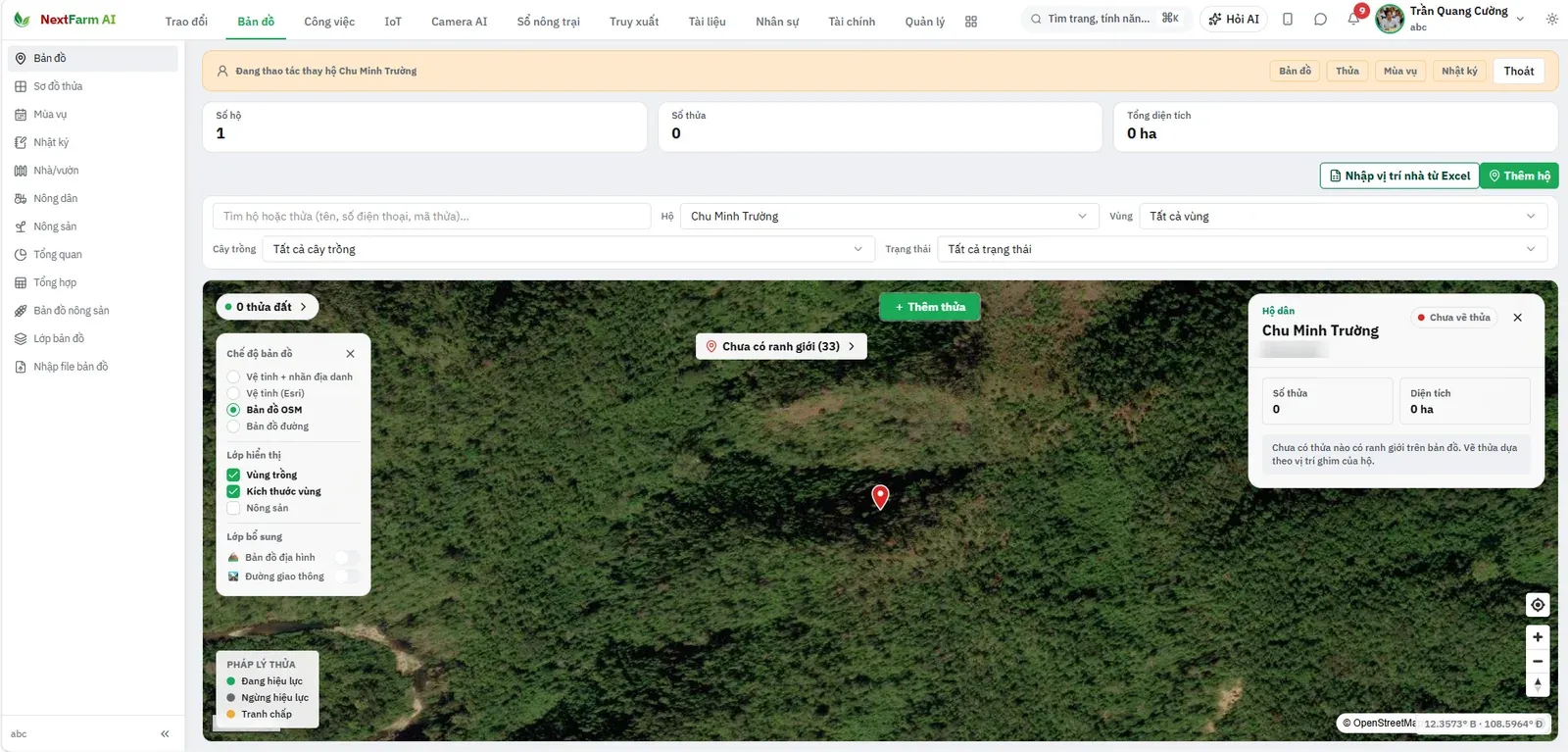Open the Vùng dropdown
Screen dimensions: 1568x752
click(x=1343, y=217)
